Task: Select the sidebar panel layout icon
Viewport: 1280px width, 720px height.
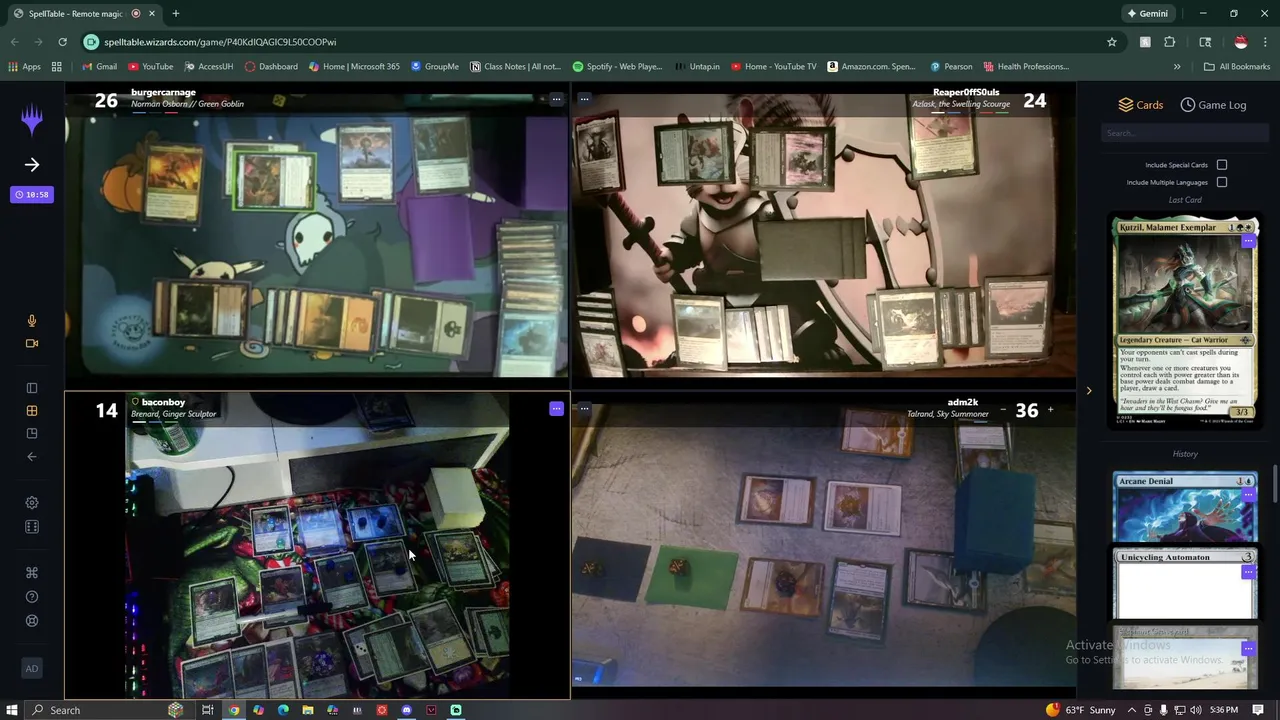Action: coord(32,388)
